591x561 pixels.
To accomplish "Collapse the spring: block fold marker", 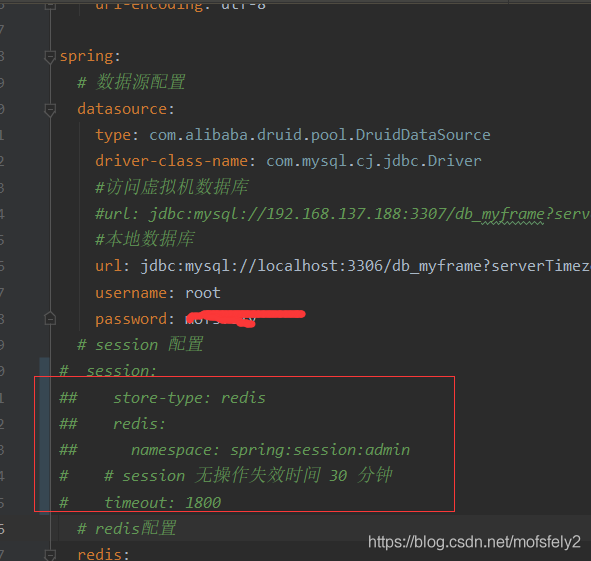I will tap(50, 58).
